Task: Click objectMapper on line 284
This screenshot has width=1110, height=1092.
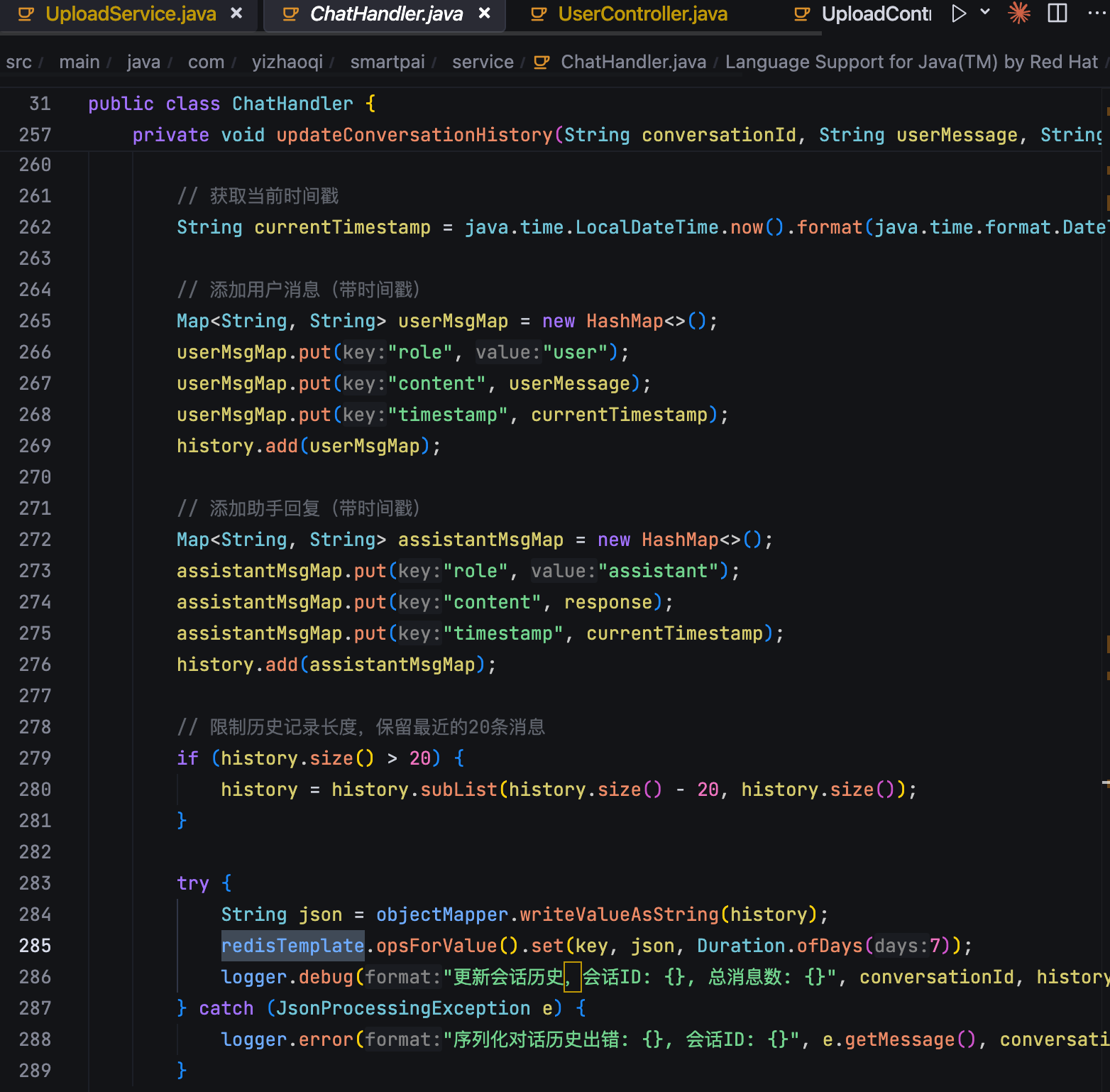Action: (442, 914)
